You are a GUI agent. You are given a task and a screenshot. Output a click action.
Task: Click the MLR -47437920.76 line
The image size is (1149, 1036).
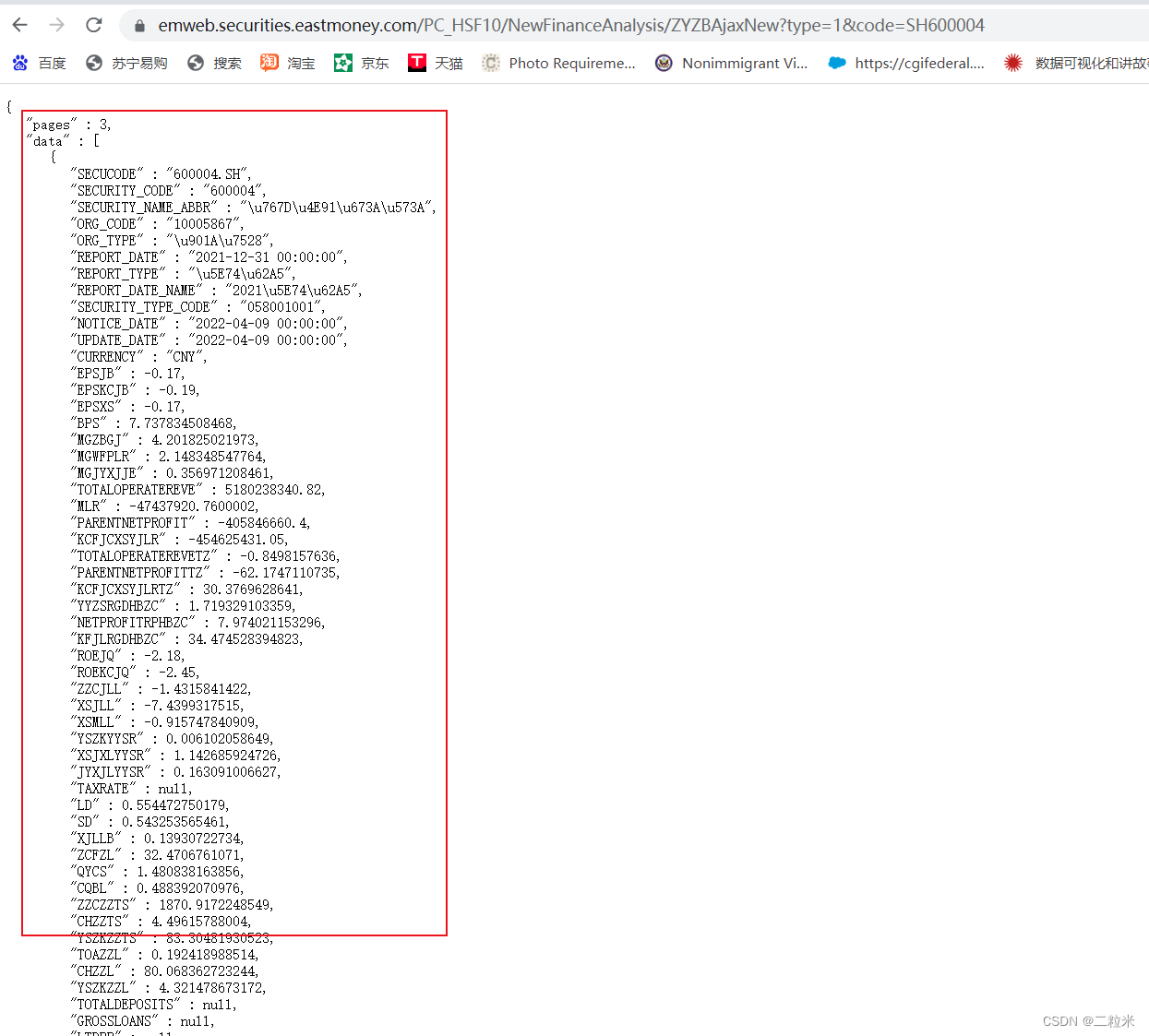165,506
